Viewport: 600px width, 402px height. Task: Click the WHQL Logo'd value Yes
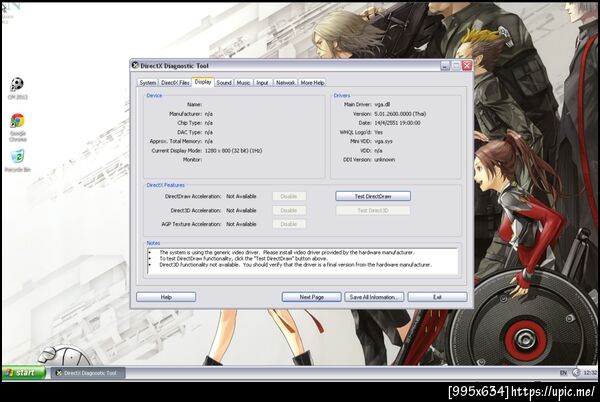(x=378, y=132)
